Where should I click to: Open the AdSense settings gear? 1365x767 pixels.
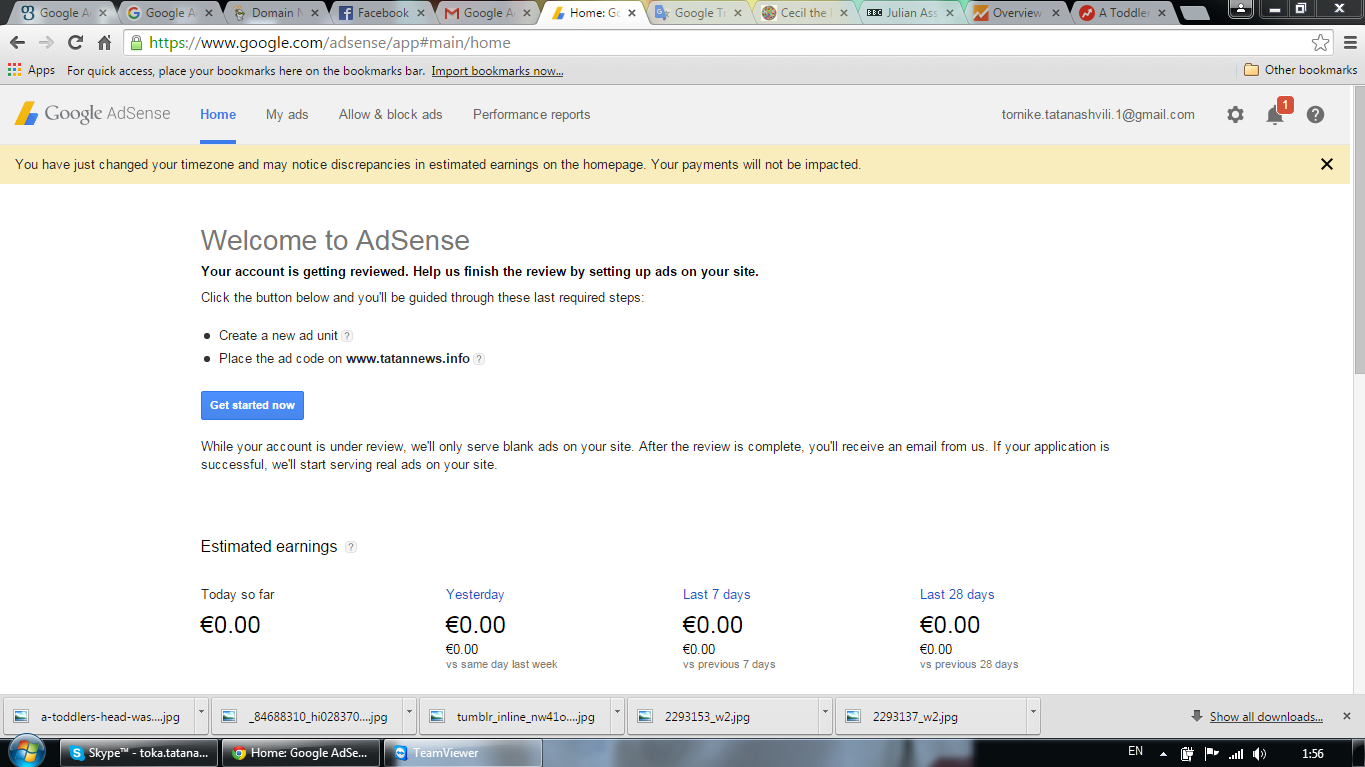point(1235,115)
